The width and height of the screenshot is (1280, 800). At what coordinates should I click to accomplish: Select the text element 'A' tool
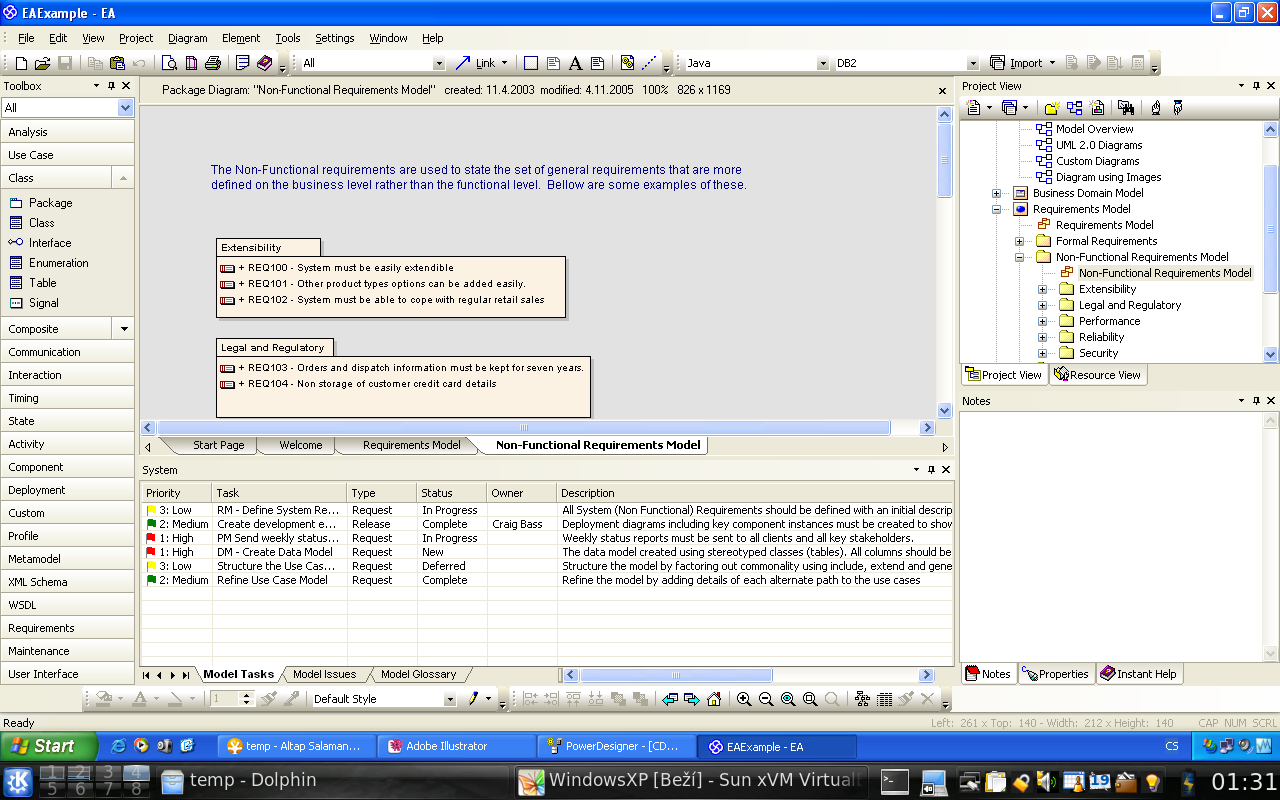[575, 63]
